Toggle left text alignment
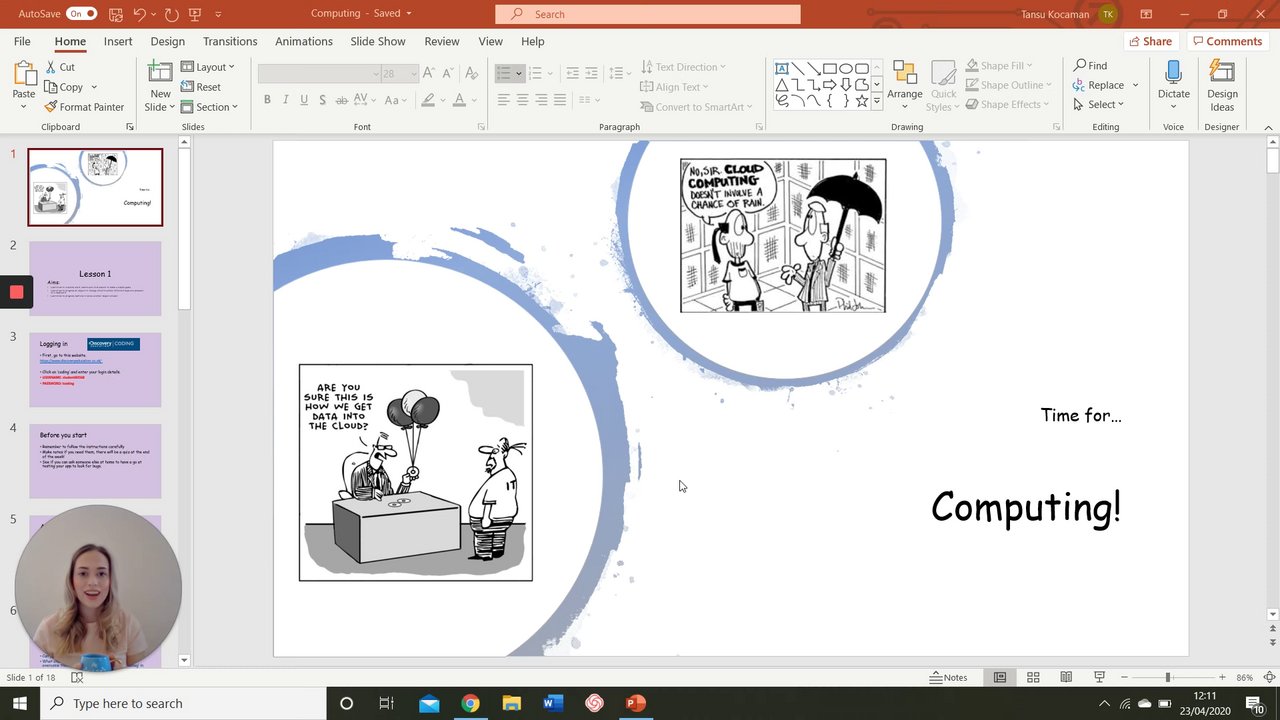Image resolution: width=1280 pixels, height=720 pixels. 503,100
